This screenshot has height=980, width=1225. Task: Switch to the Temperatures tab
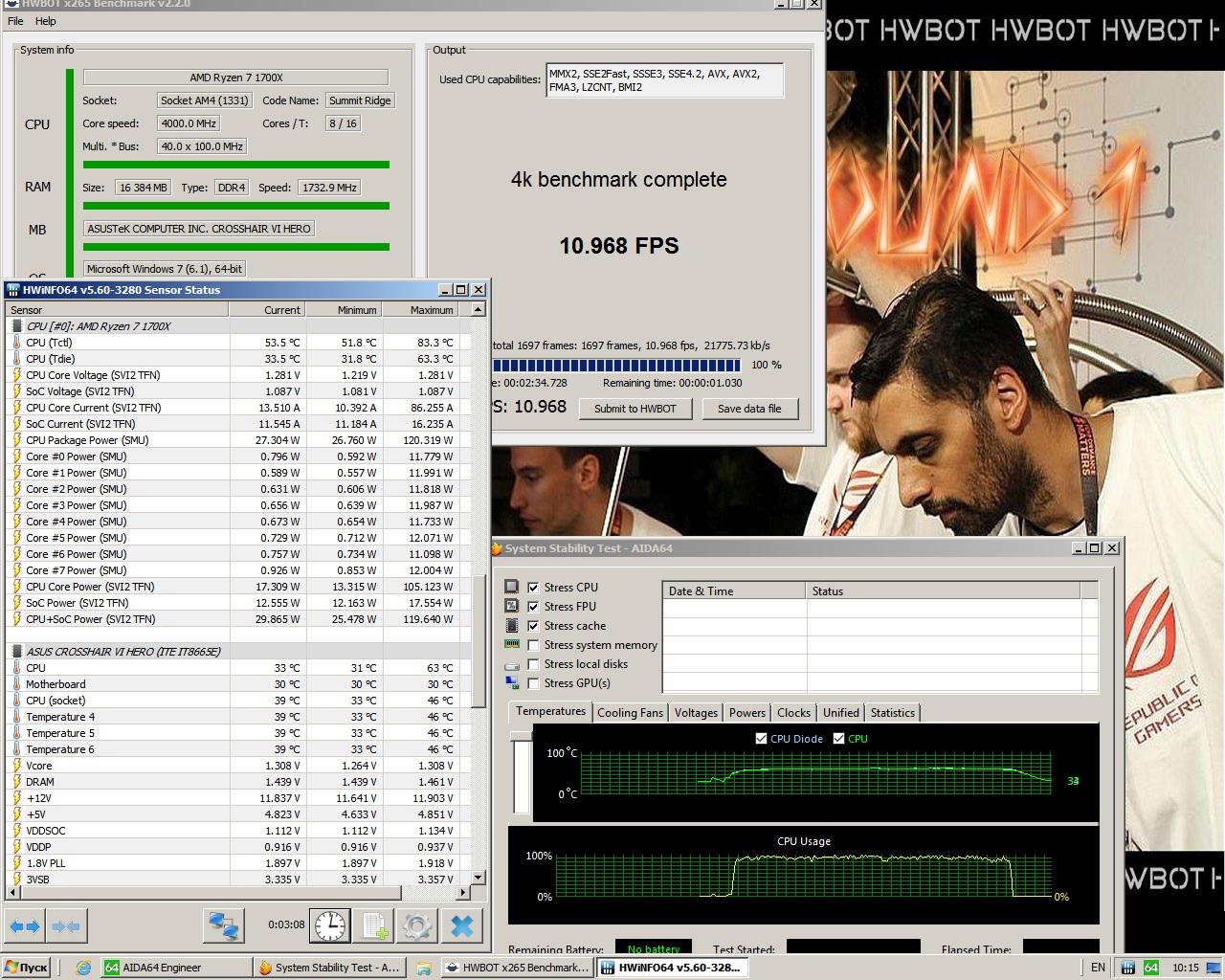tap(550, 711)
